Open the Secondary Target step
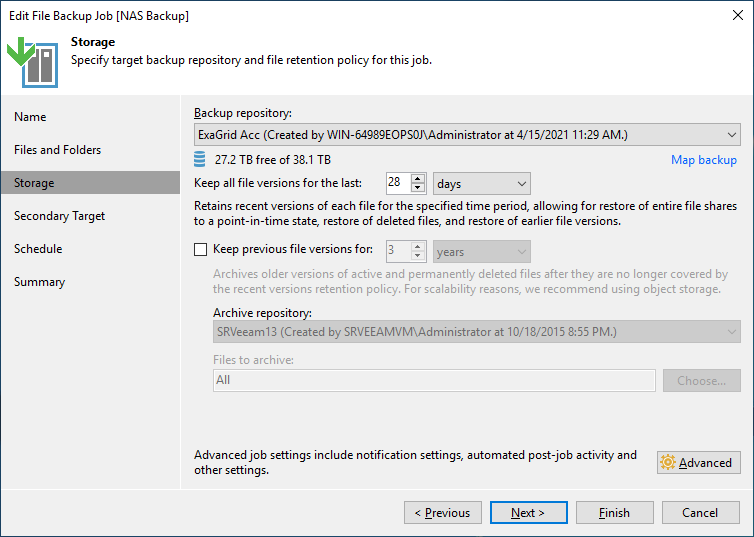Viewport: 754px width, 537px height. tap(60, 216)
